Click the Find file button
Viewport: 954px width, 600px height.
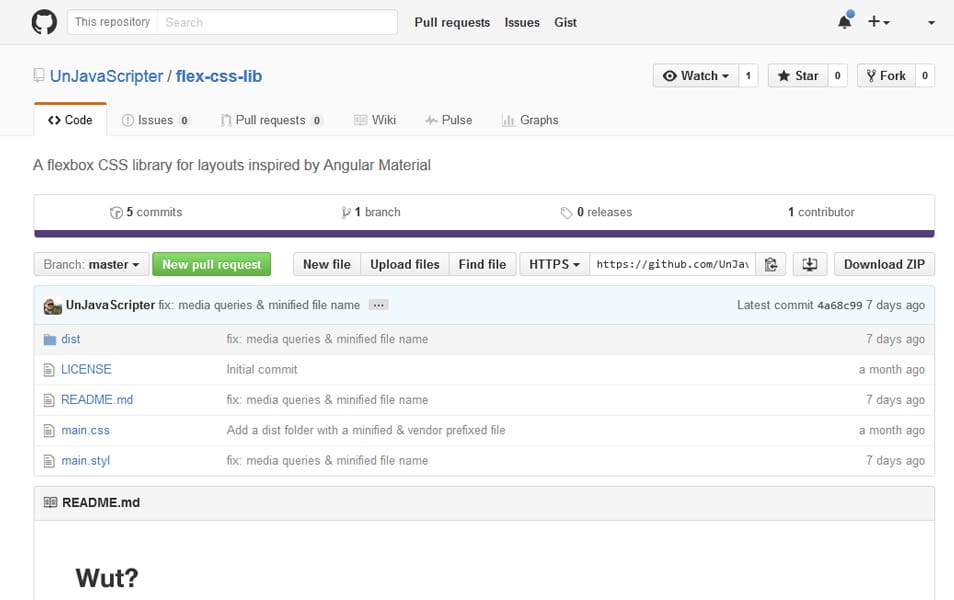click(482, 264)
